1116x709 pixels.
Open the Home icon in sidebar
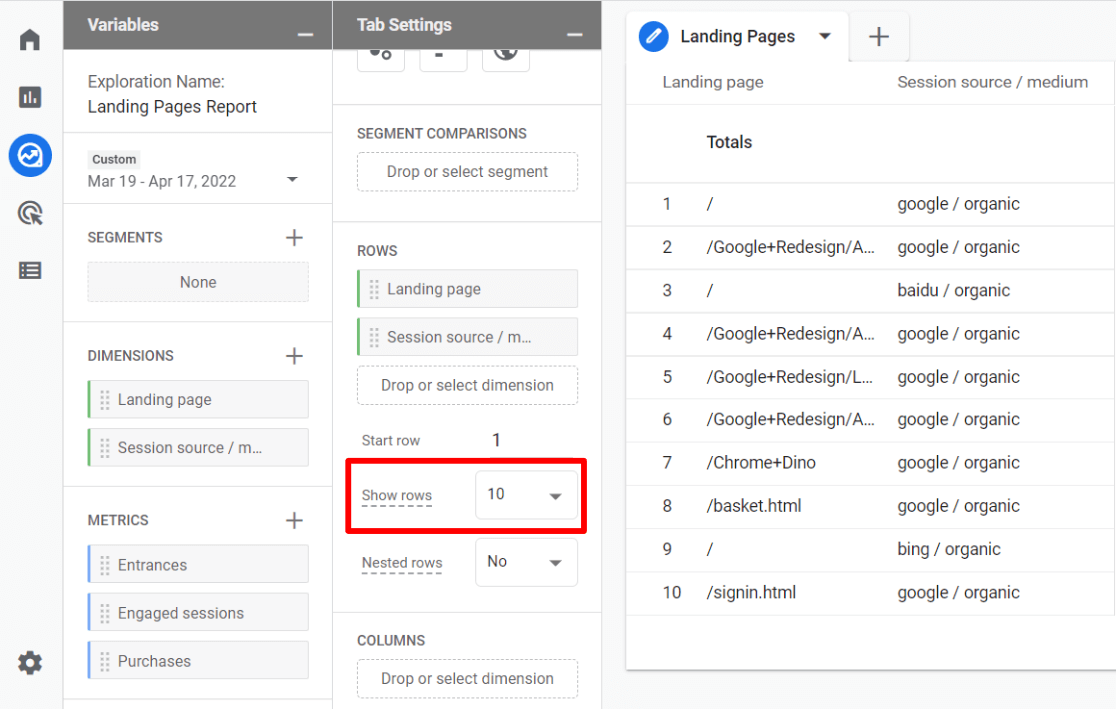[29, 39]
